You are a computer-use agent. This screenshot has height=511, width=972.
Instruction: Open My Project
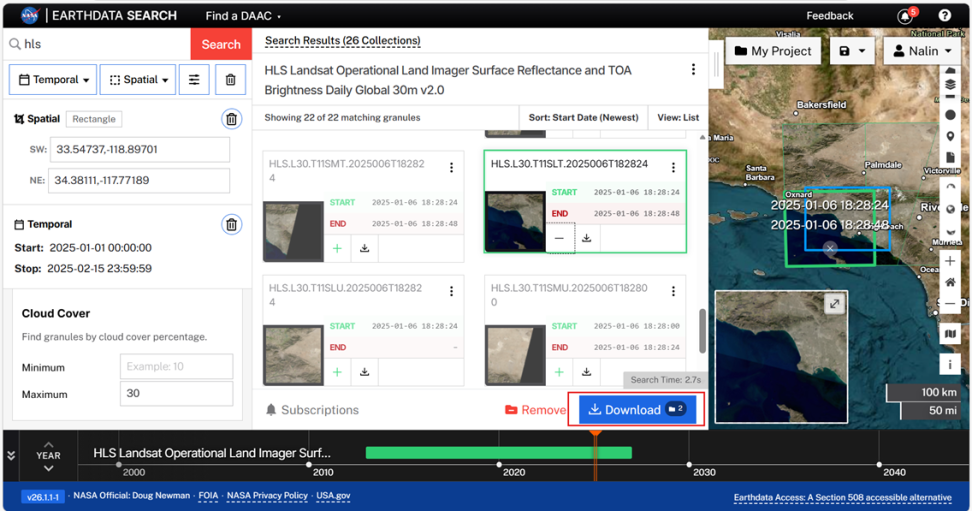773,51
